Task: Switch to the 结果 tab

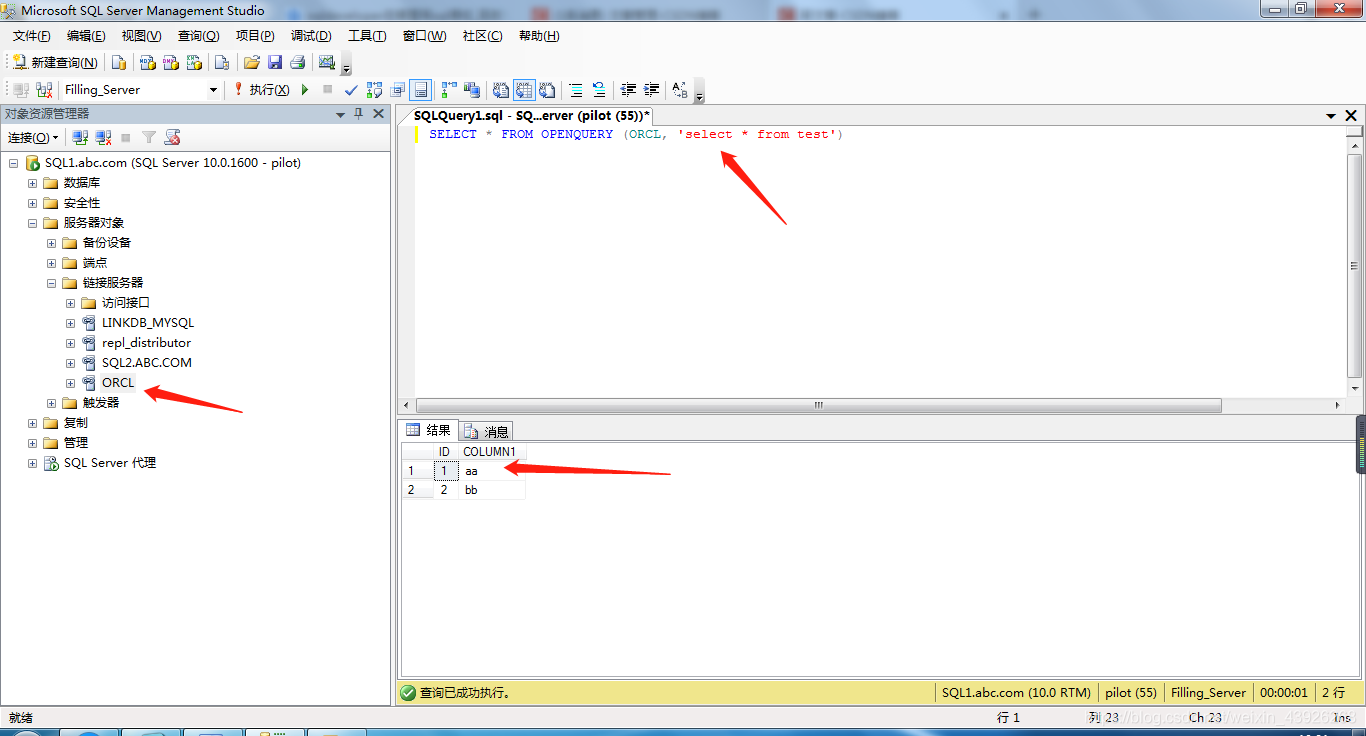Action: point(429,431)
